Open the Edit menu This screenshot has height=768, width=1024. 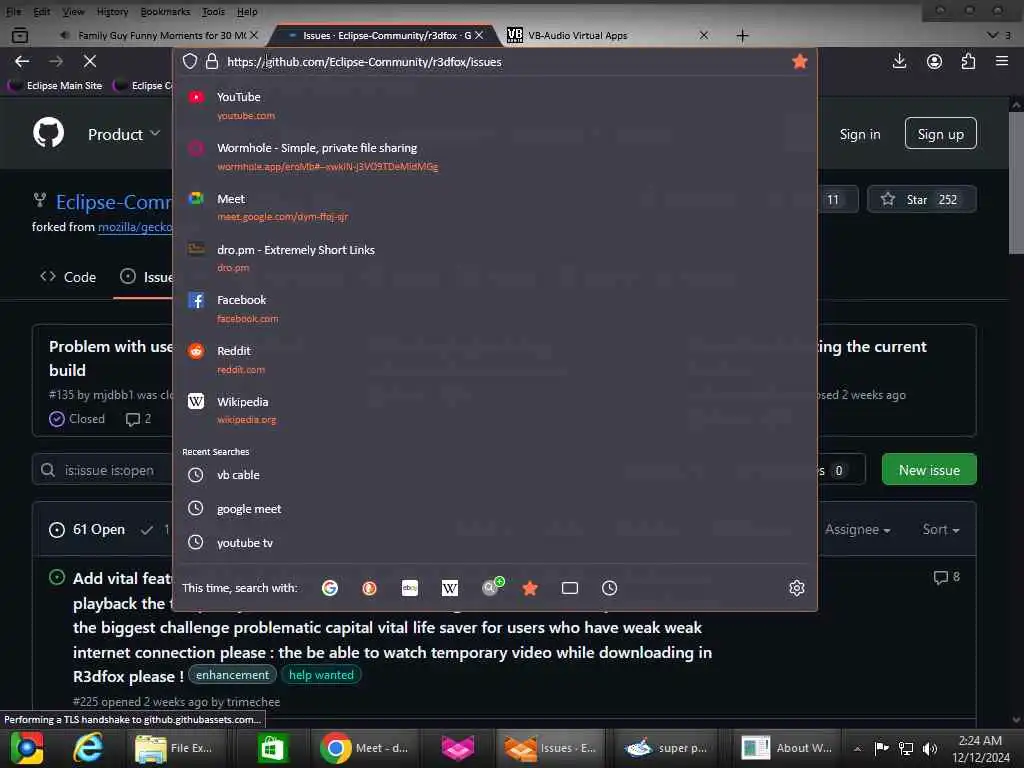42,12
